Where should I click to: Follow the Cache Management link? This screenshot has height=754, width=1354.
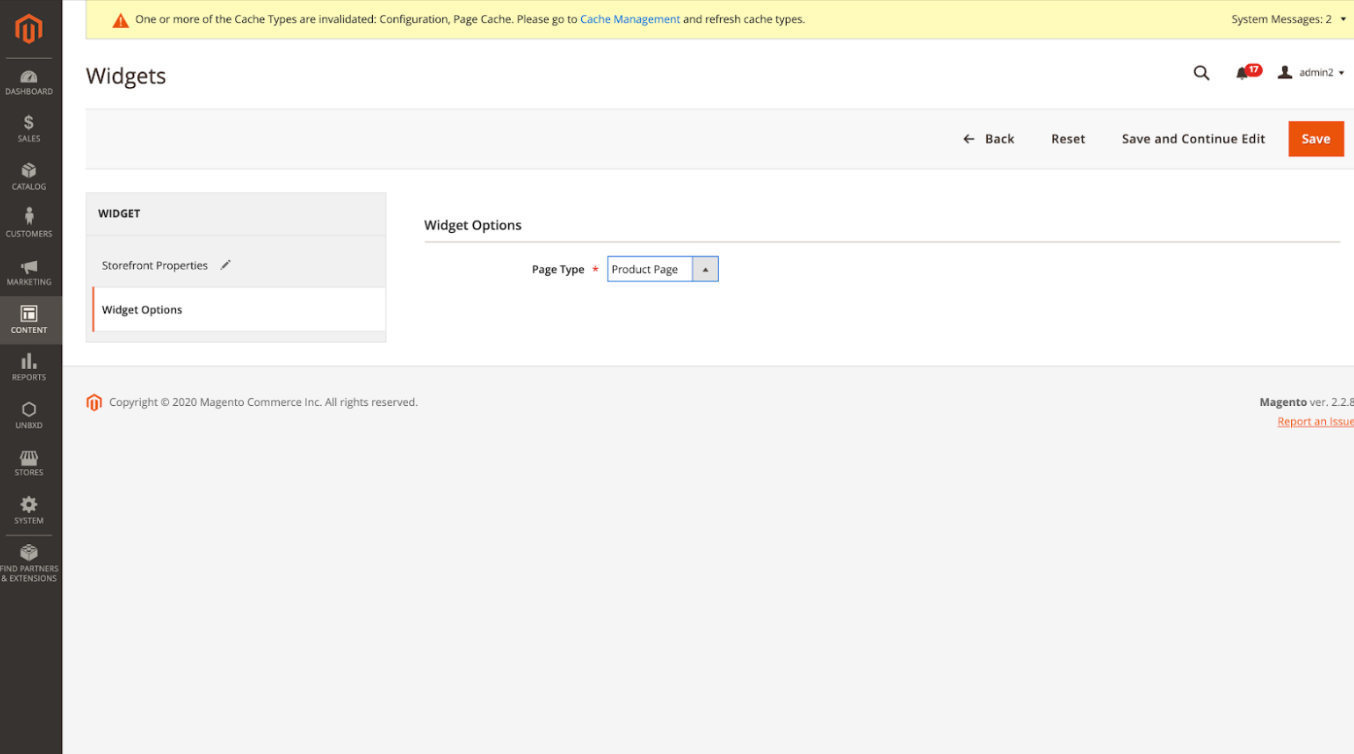[630, 19]
